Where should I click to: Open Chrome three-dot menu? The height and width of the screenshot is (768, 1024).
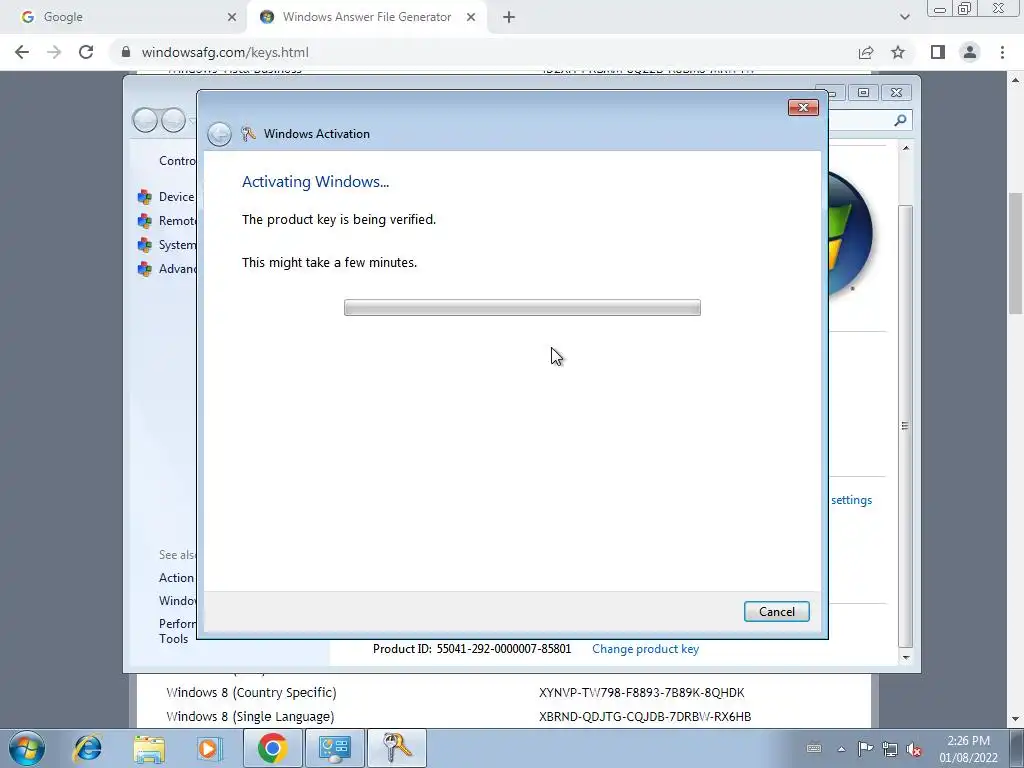1002,52
